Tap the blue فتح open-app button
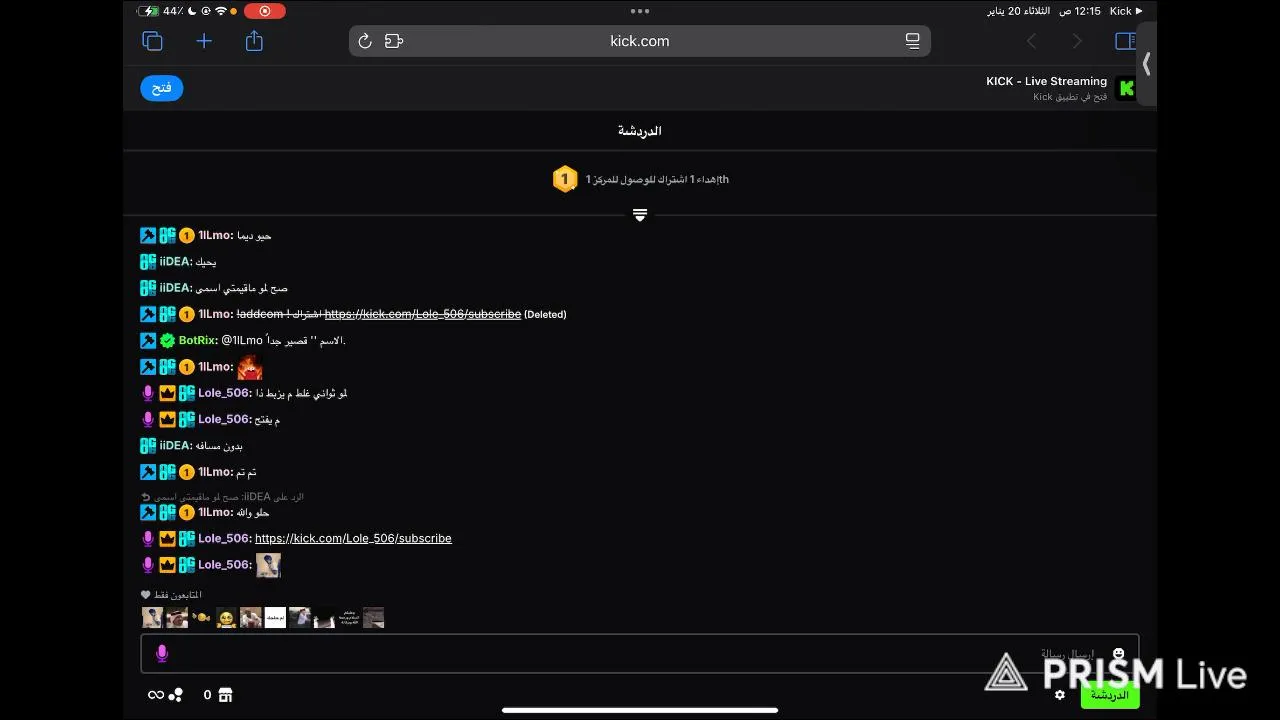1280x720 pixels. click(162, 88)
